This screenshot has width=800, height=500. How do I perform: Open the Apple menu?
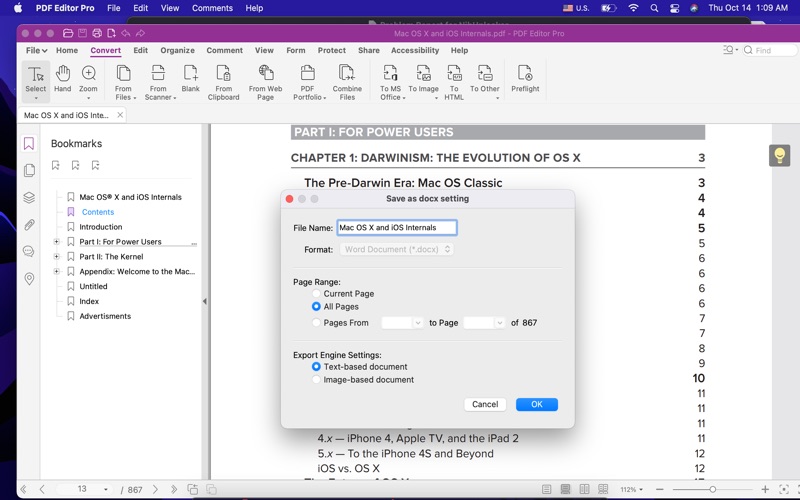pyautogui.click(x=17, y=8)
